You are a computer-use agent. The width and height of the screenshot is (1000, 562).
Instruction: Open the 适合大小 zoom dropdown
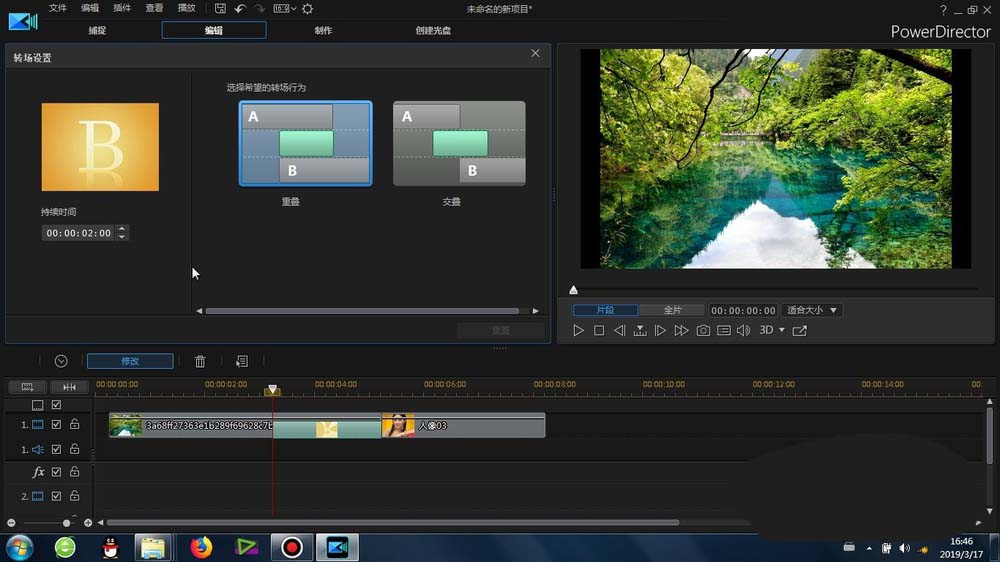click(812, 311)
